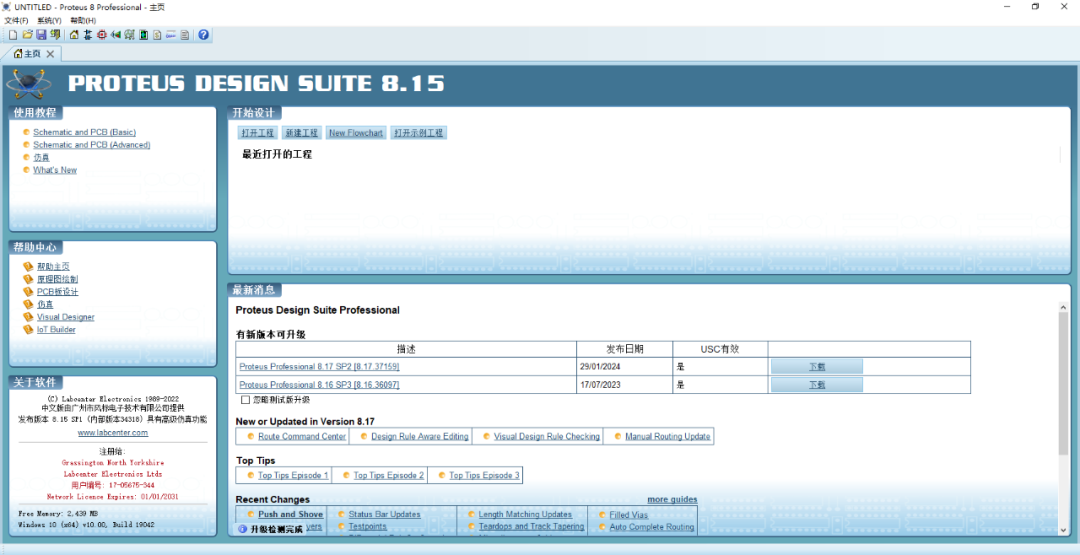
Task: Open Push and Shove link
Action: click(291, 514)
